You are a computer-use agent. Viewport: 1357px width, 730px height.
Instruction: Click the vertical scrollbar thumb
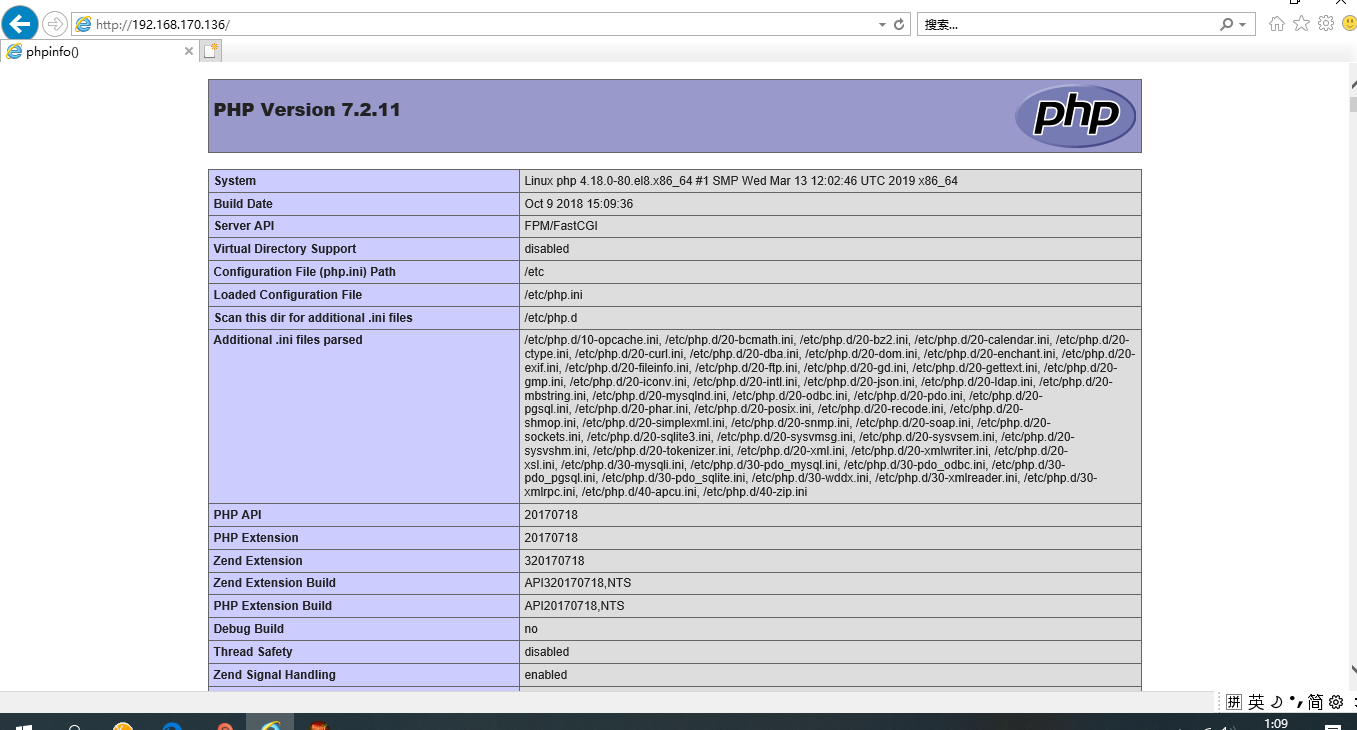1352,103
